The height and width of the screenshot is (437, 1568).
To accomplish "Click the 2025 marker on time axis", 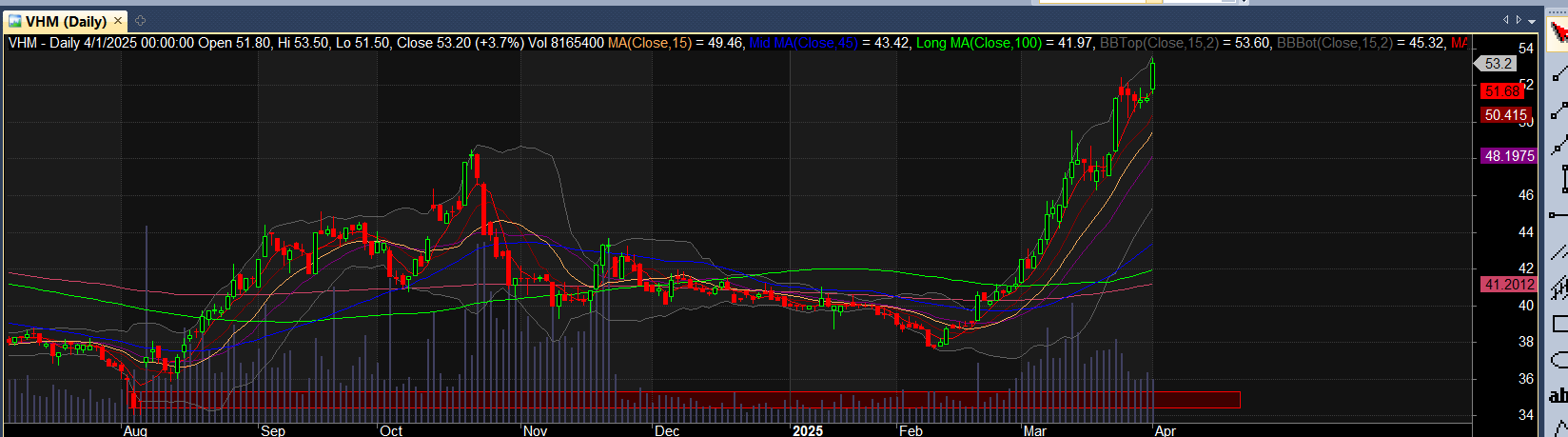I will click(807, 430).
